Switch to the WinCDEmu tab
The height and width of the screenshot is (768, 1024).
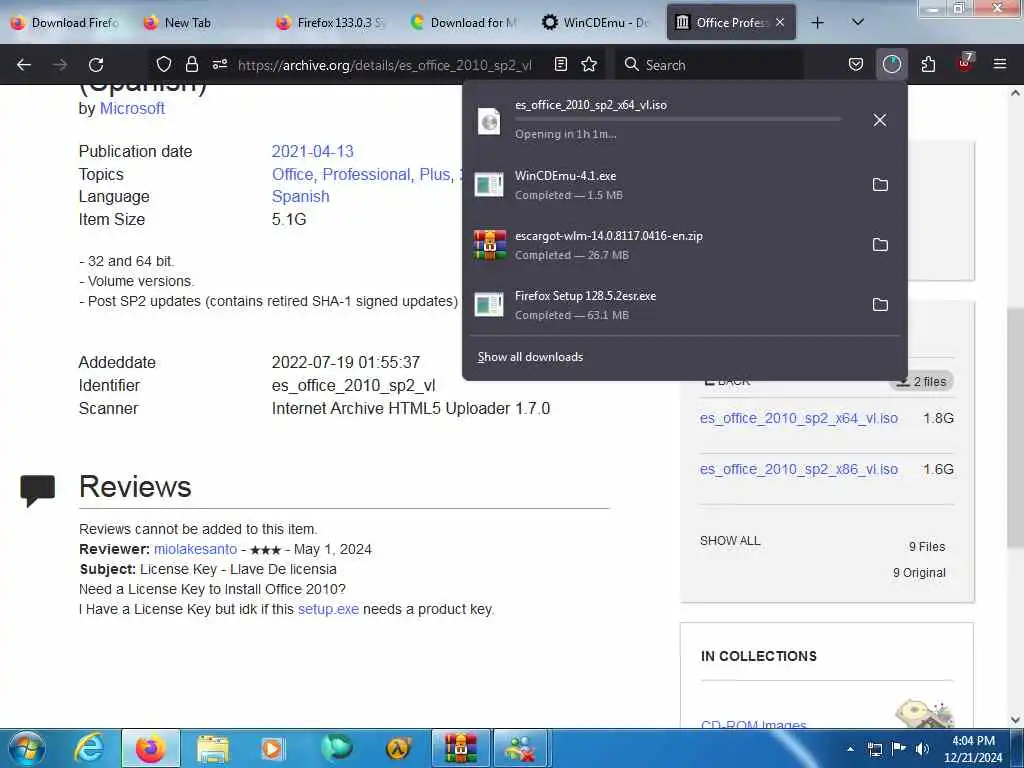click(596, 23)
